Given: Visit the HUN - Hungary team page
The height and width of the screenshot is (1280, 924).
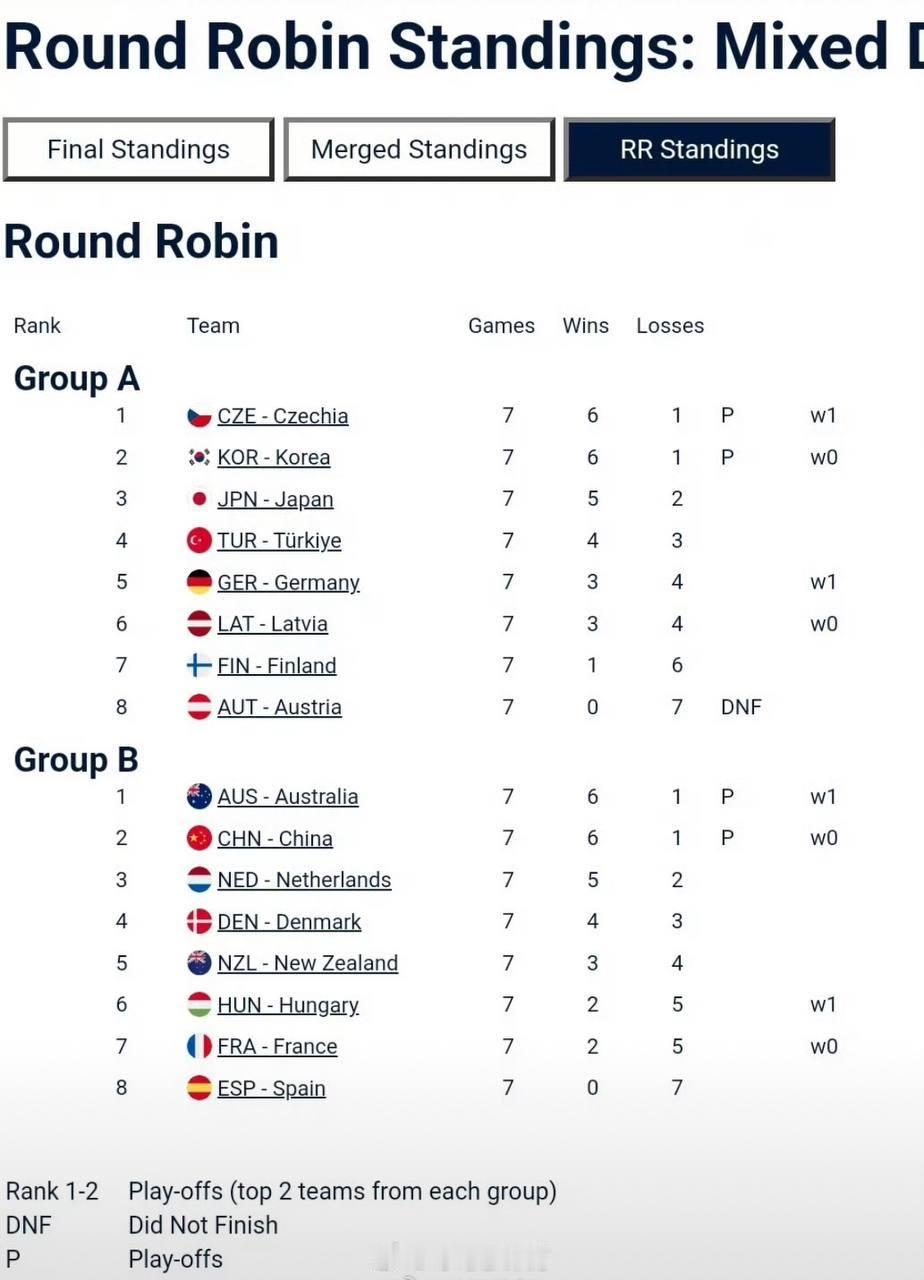Looking at the screenshot, I should click(288, 1006).
